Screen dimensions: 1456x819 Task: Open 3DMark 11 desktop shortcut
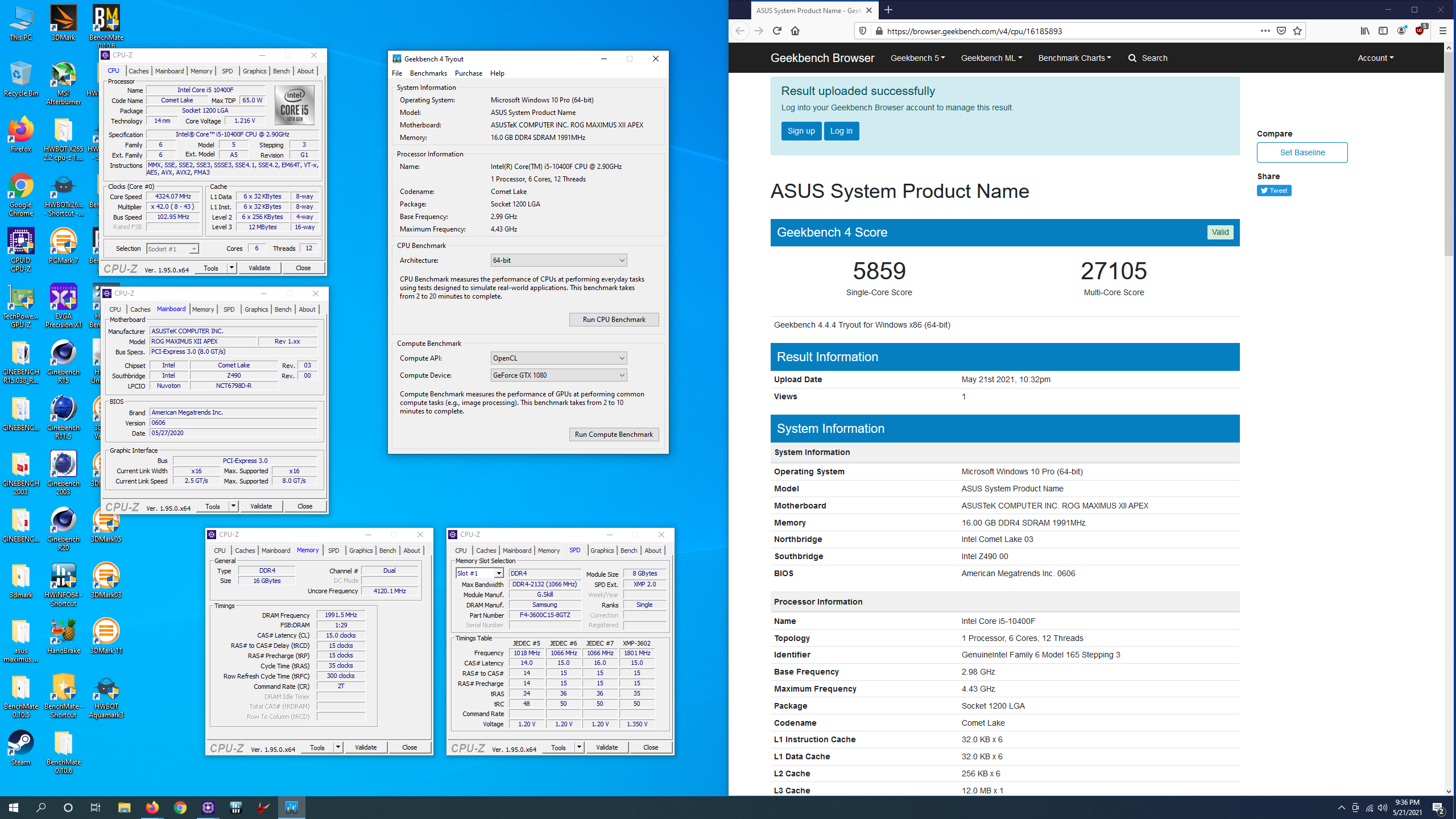[106, 636]
